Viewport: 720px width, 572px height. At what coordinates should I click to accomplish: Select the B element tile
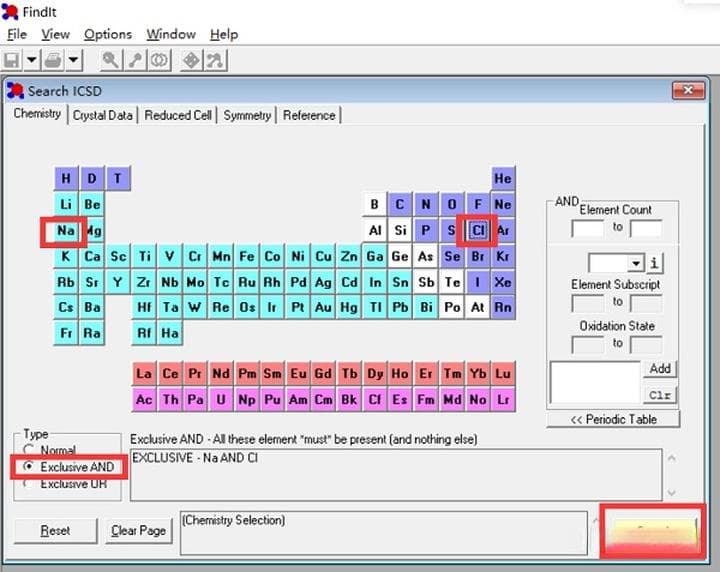pos(374,204)
